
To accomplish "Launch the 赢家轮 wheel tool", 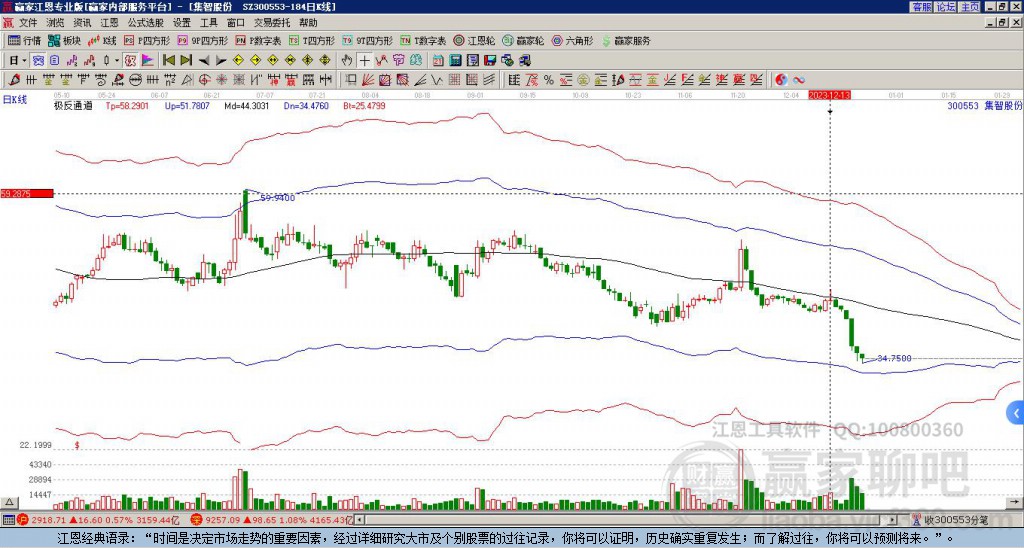I will [x=523, y=40].
